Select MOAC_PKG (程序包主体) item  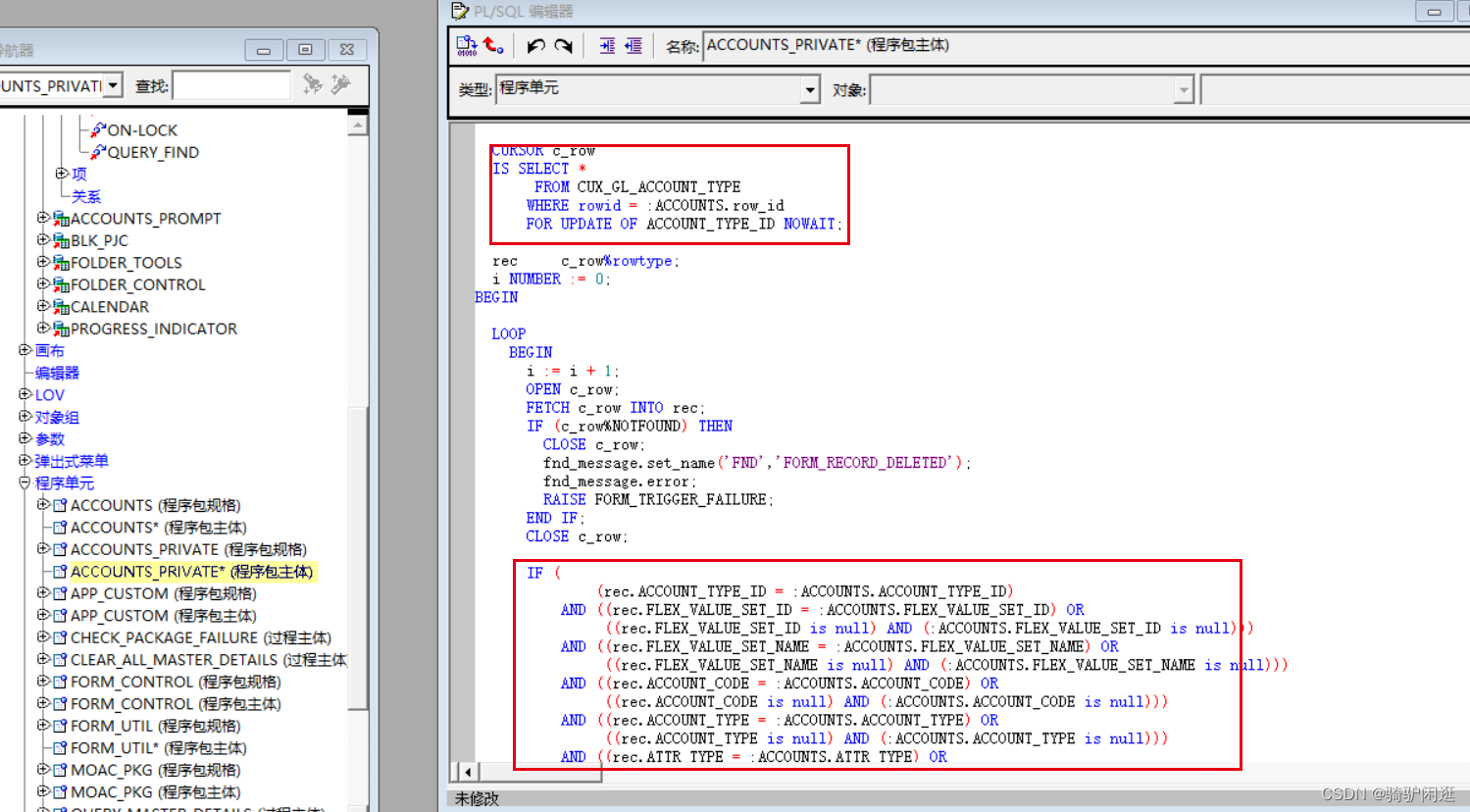155,792
